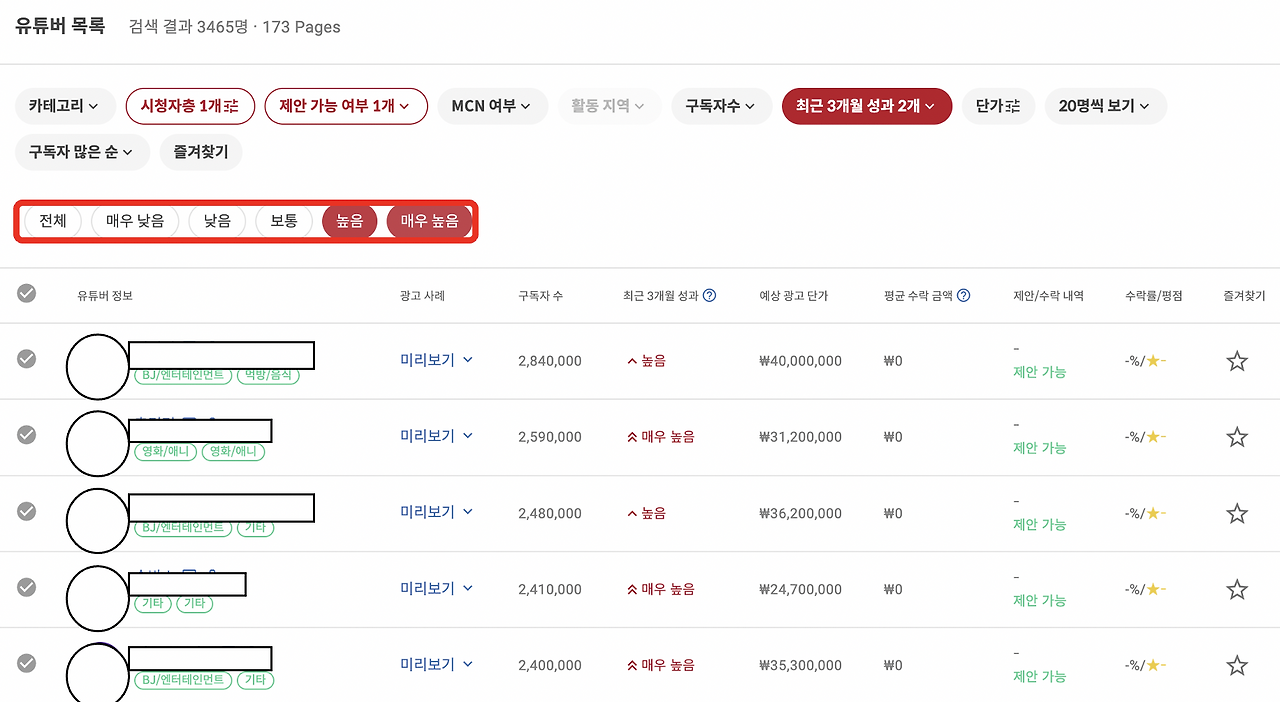Toggle the select-all checkbox in the table header
Viewport: 1280px width, 702px height.
tap(26, 293)
